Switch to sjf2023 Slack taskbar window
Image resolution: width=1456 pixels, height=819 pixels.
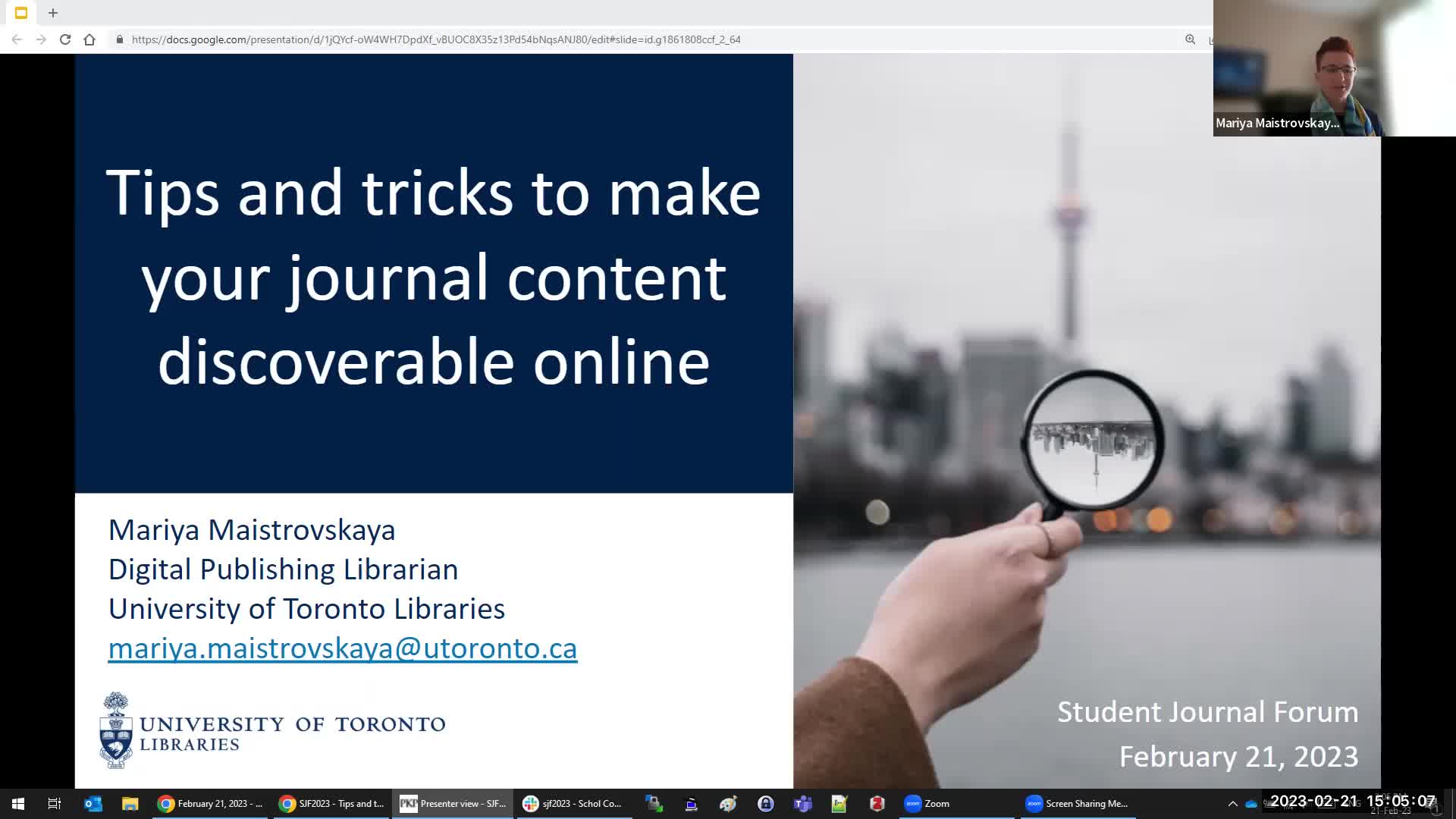(x=574, y=804)
